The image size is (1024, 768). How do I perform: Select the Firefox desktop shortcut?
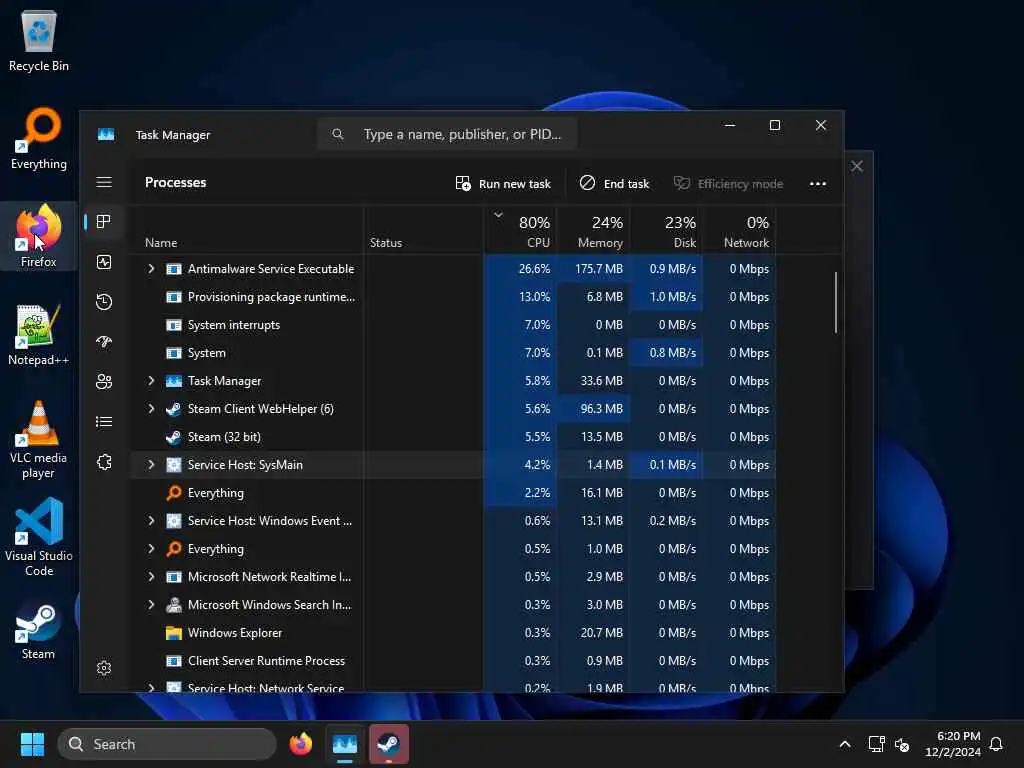(39, 236)
